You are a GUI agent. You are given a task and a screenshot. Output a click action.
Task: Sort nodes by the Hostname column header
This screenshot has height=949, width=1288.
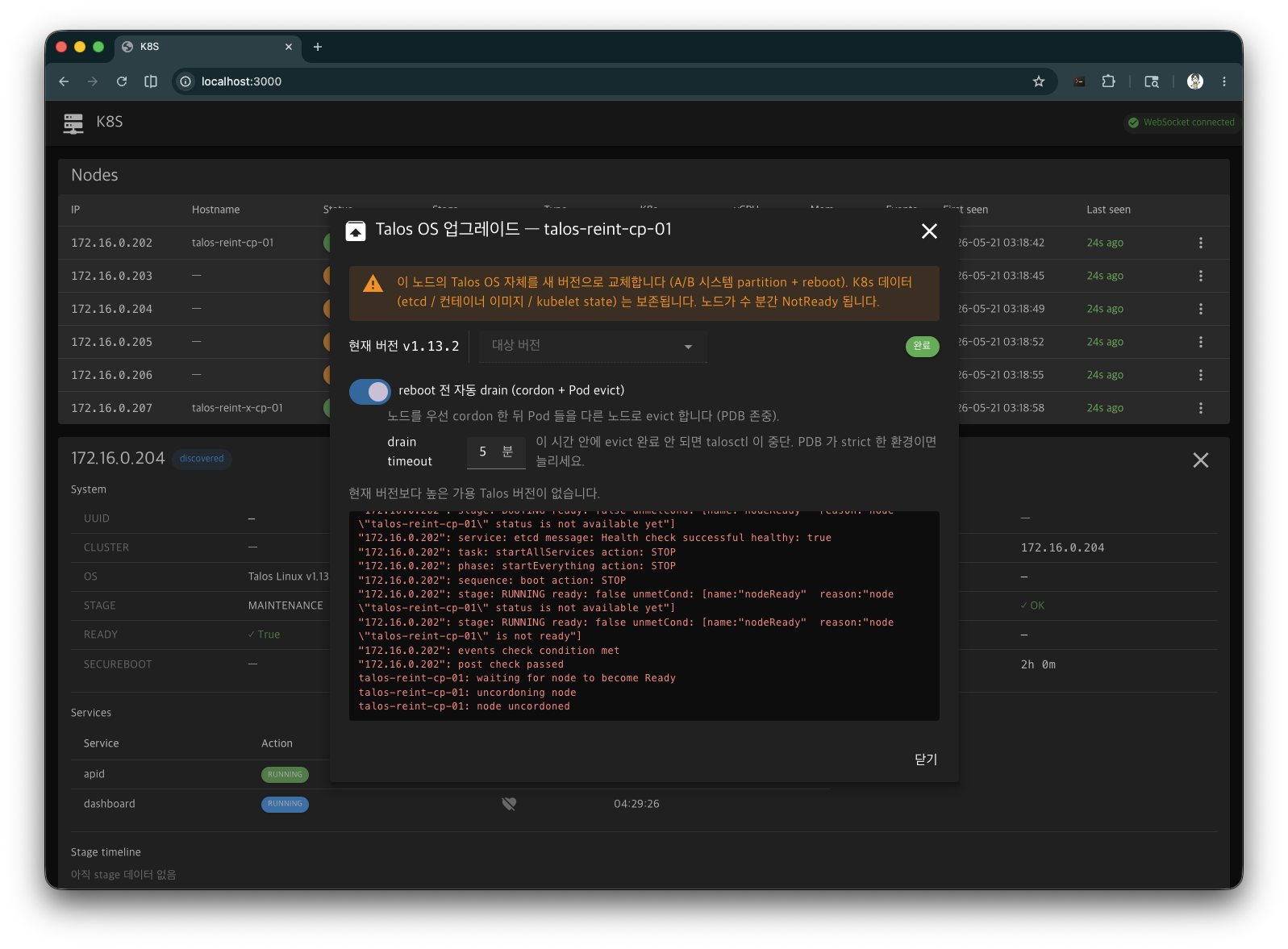[216, 210]
